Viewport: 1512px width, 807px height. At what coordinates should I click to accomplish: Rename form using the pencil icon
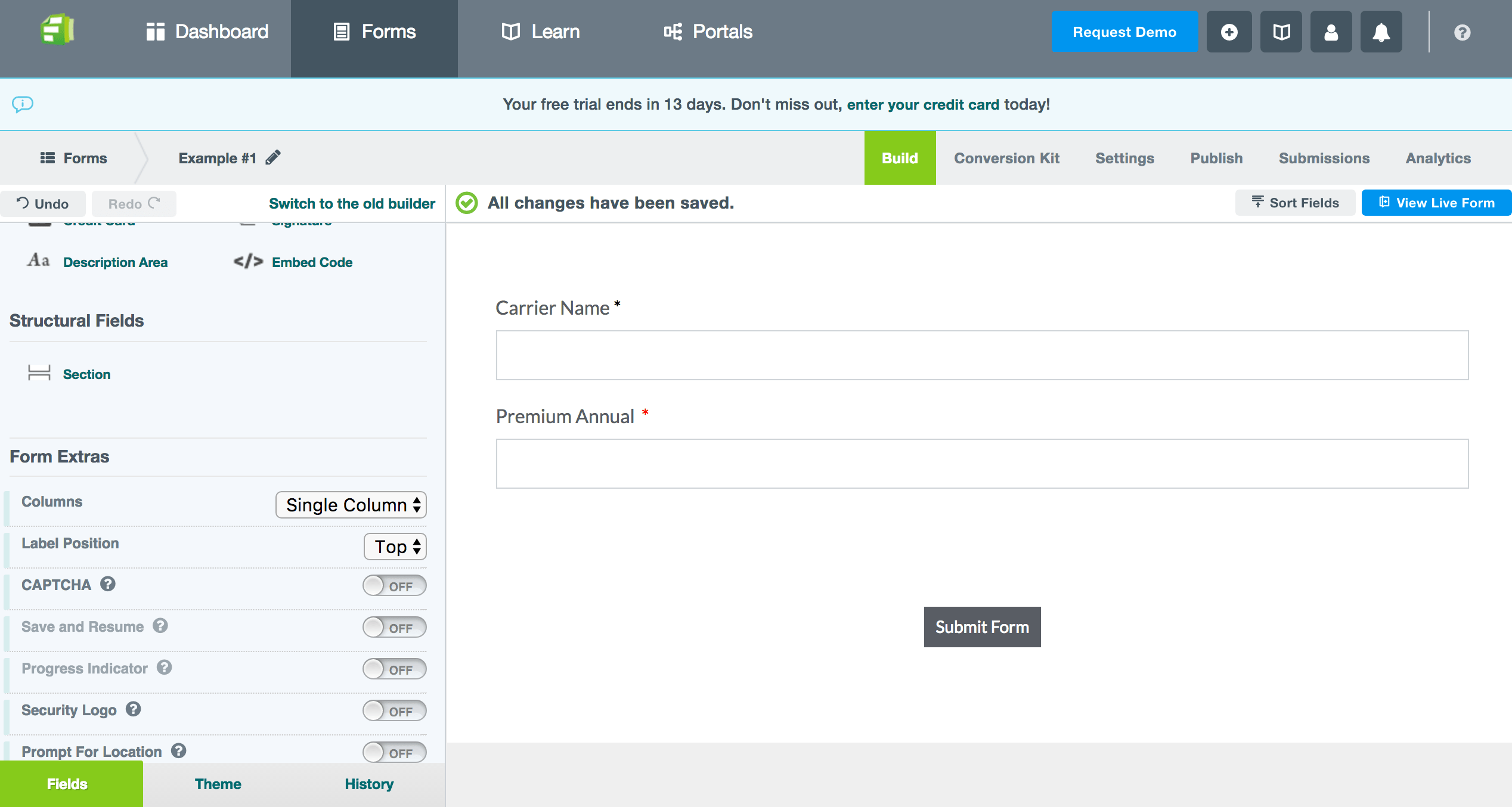click(274, 157)
